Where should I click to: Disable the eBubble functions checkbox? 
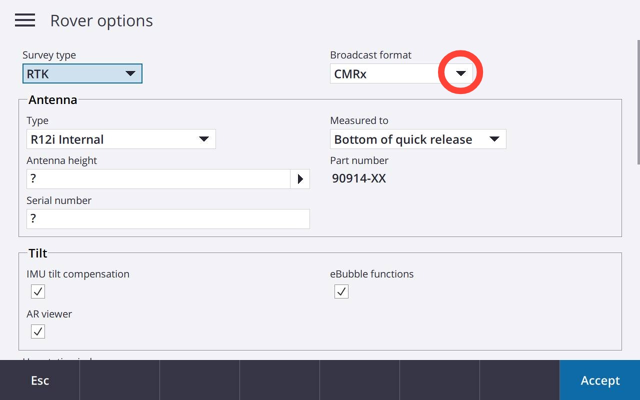point(341,291)
